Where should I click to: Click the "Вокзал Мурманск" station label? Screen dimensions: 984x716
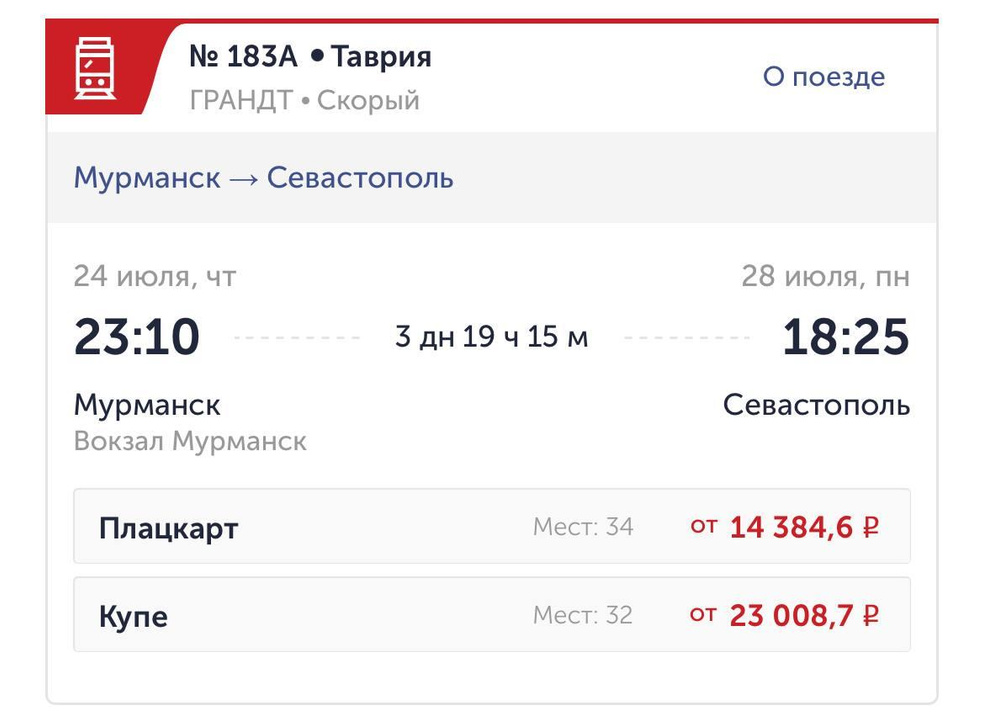(190, 441)
